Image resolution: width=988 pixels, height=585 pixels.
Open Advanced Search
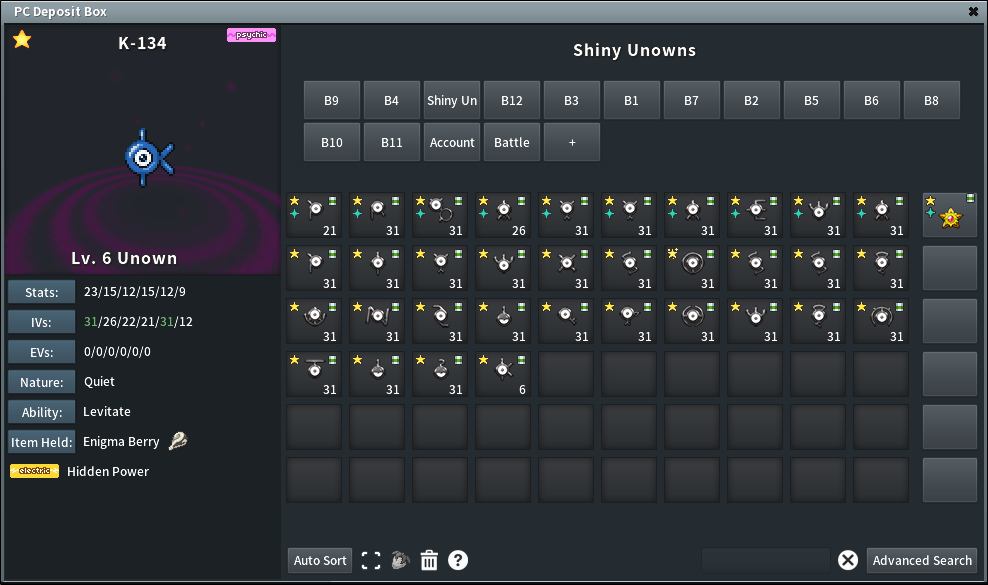tap(922, 560)
